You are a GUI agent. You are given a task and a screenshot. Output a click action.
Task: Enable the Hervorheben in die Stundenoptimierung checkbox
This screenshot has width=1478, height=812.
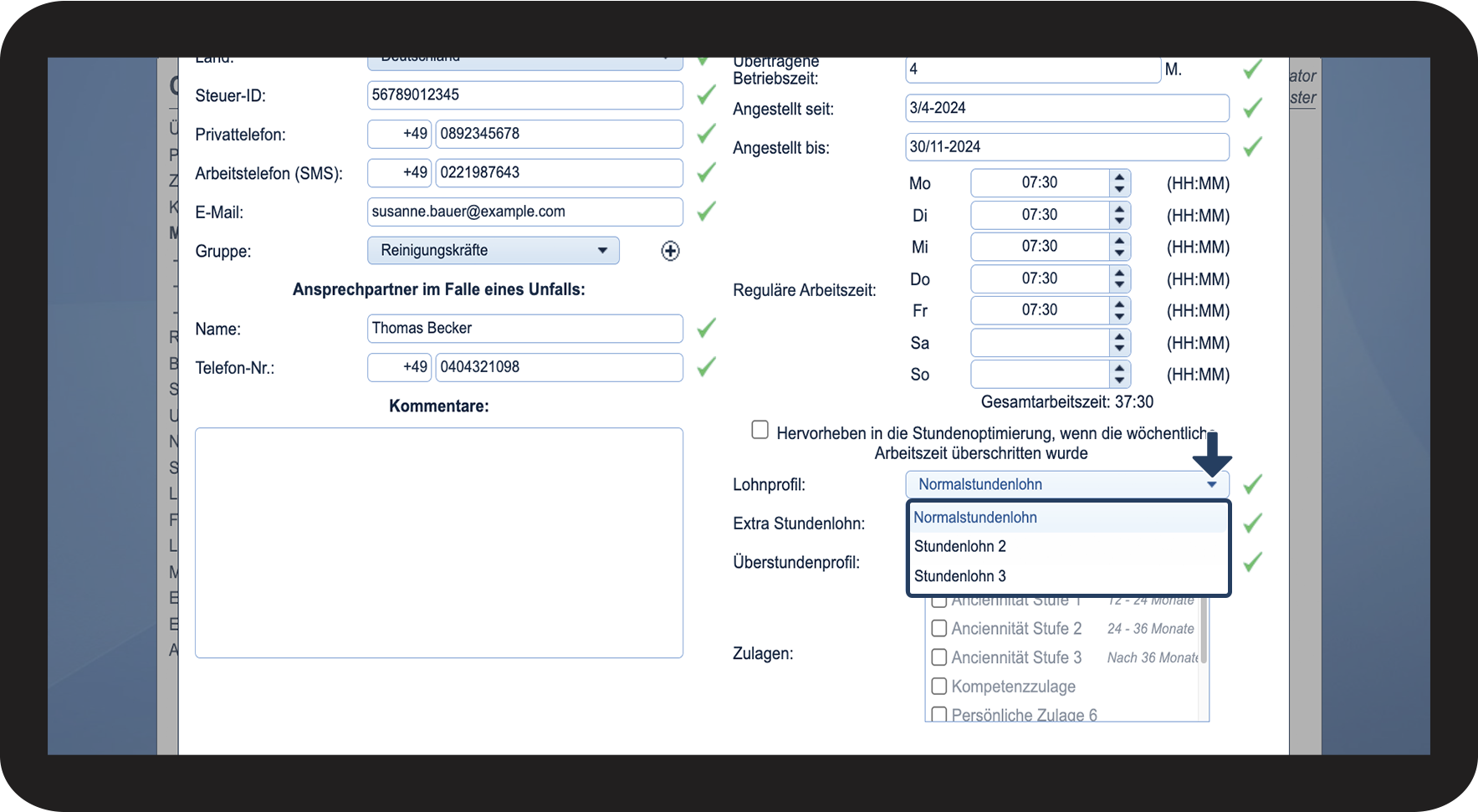pos(759,430)
